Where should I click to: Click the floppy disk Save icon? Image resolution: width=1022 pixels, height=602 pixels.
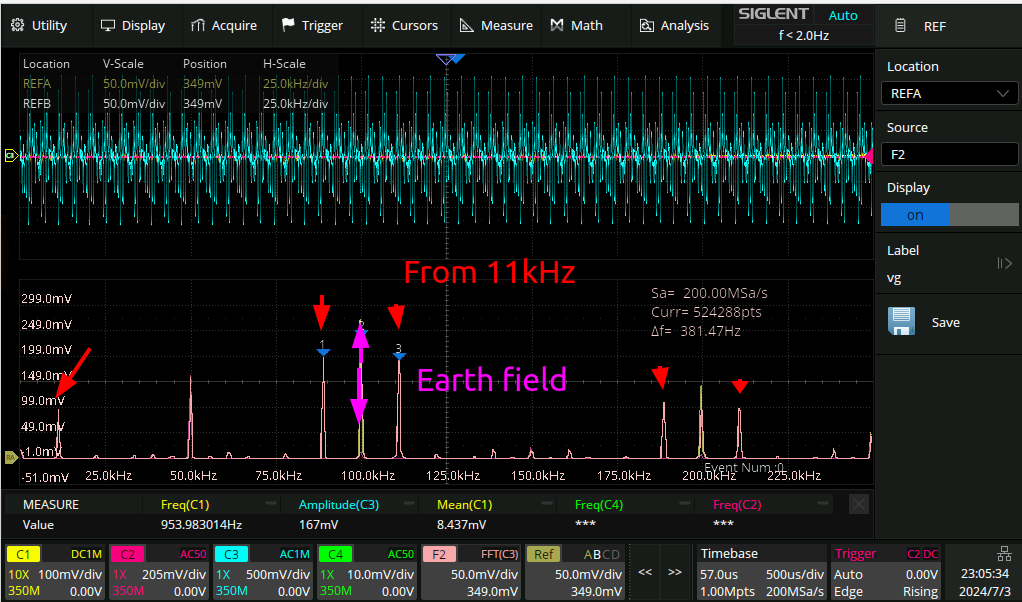[902, 322]
